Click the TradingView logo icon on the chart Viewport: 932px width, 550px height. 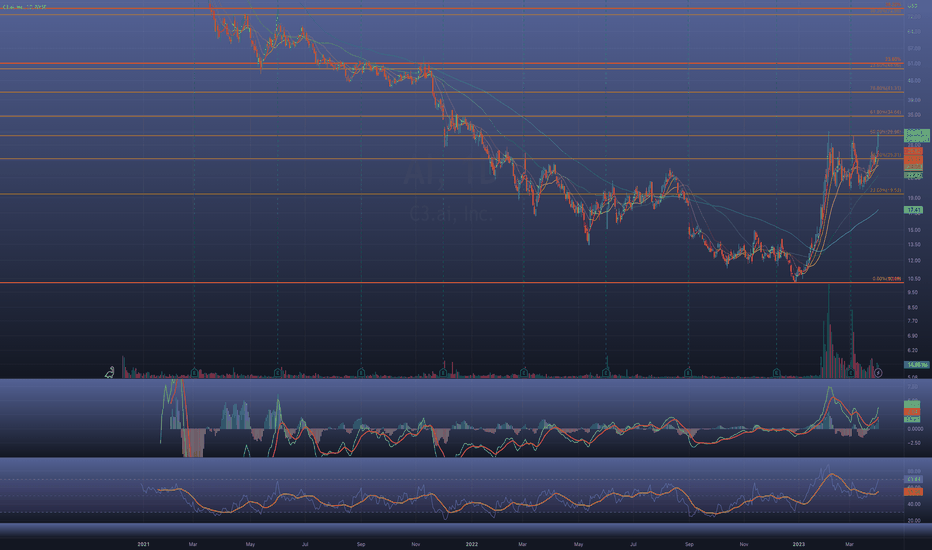tap(109, 373)
